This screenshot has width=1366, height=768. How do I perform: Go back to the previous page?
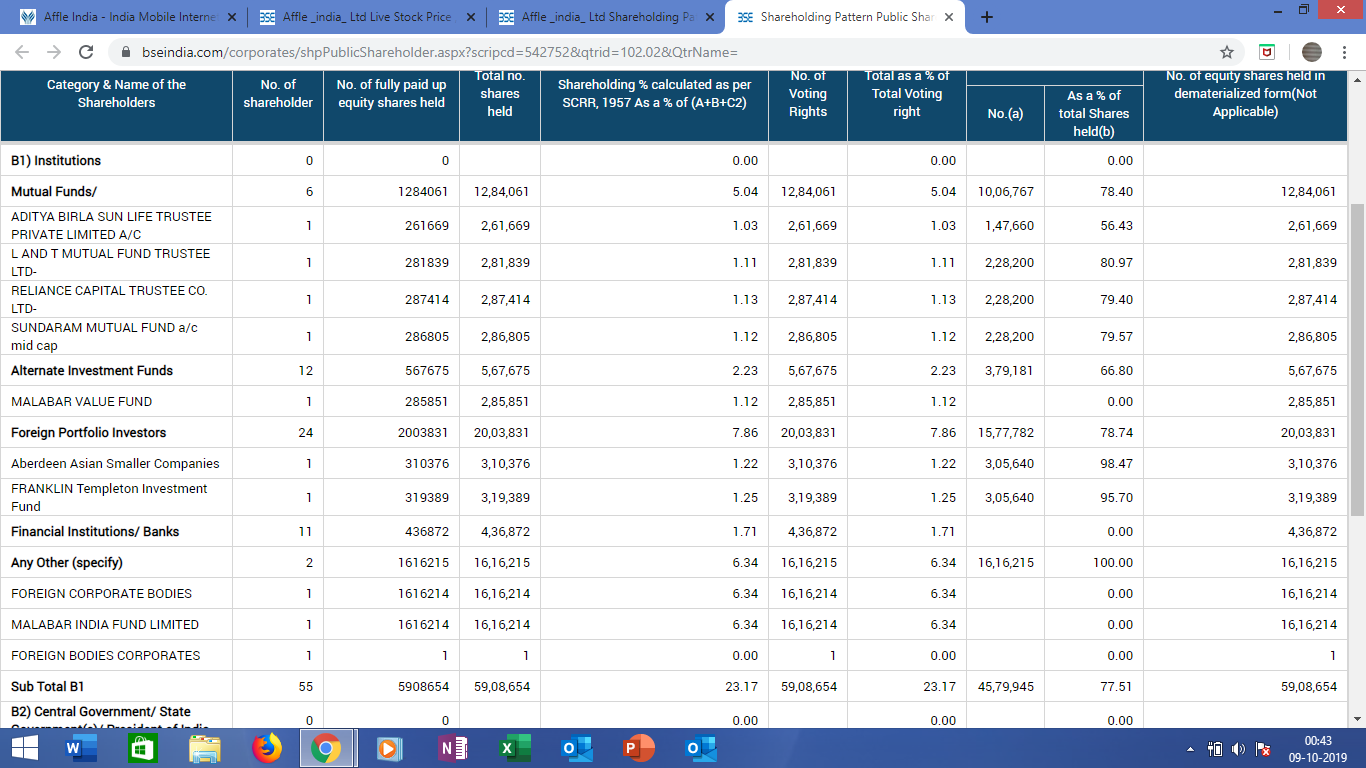pos(22,52)
